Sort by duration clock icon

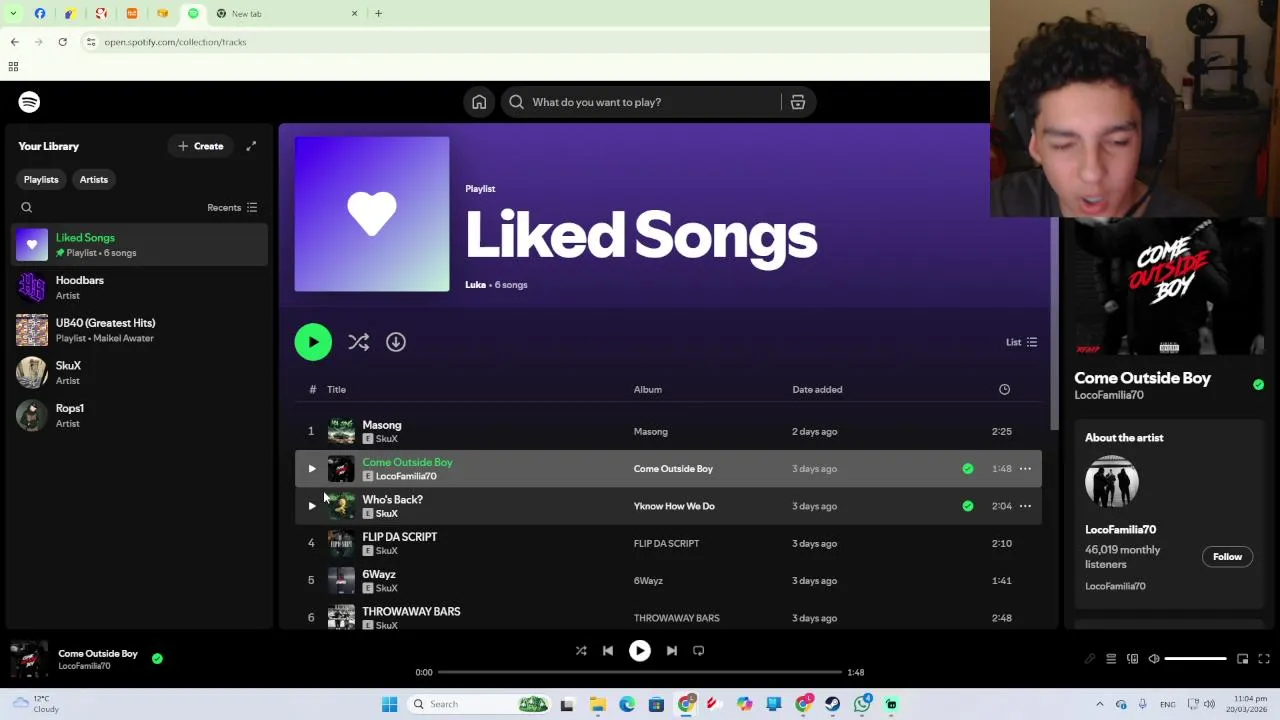tap(1004, 390)
